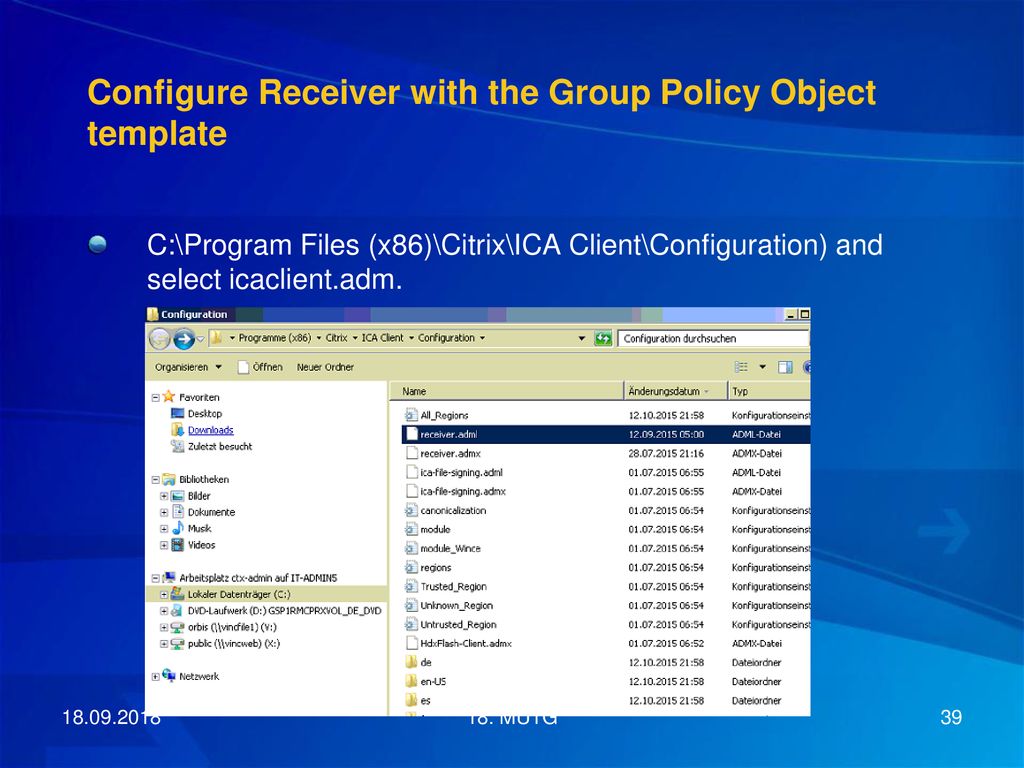Viewport: 1024px width, 768px height.
Task: Open the recent pages dropdown next to the forward button
Action: pyautogui.click(x=200, y=339)
